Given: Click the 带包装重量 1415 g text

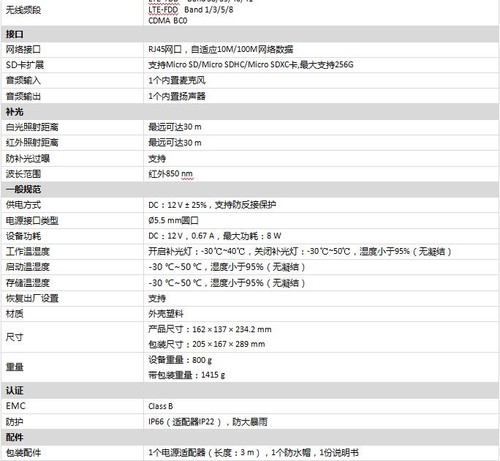Looking at the screenshot, I should click(x=187, y=375).
